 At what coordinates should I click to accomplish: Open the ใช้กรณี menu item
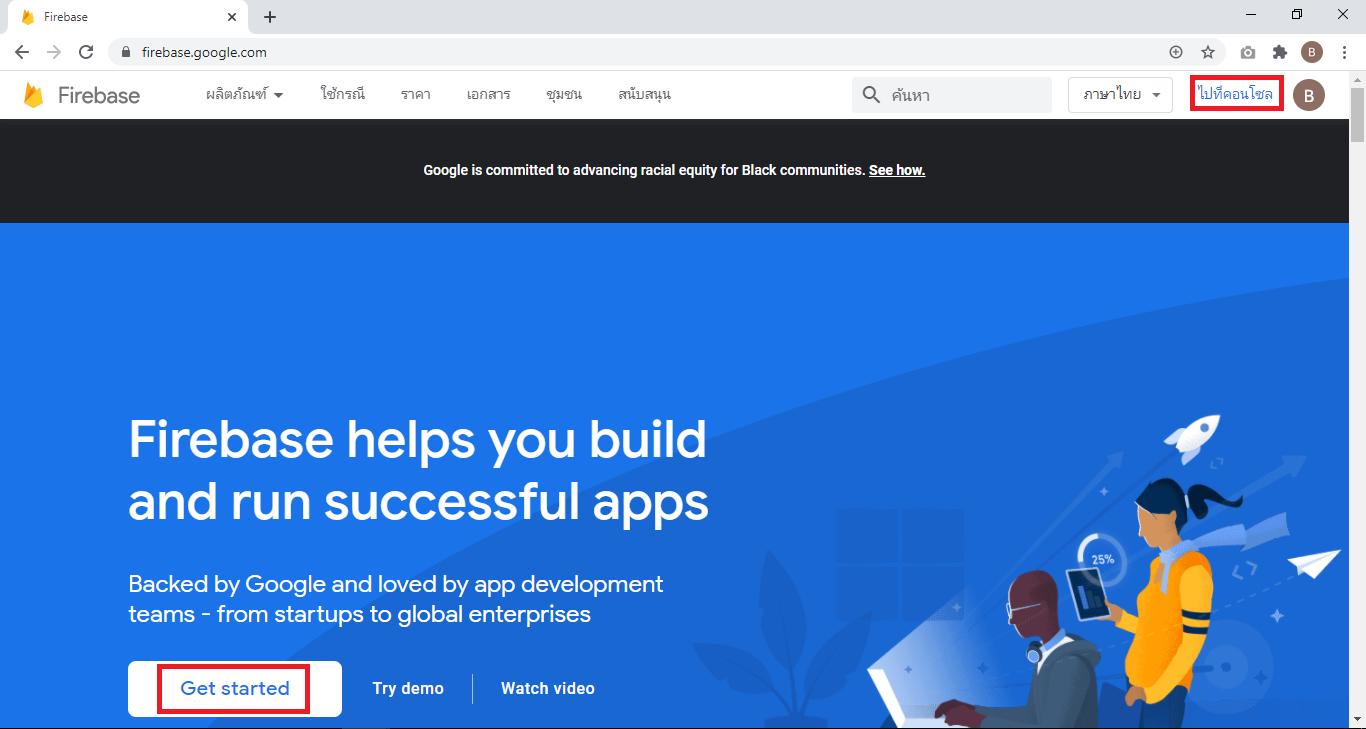coord(343,95)
